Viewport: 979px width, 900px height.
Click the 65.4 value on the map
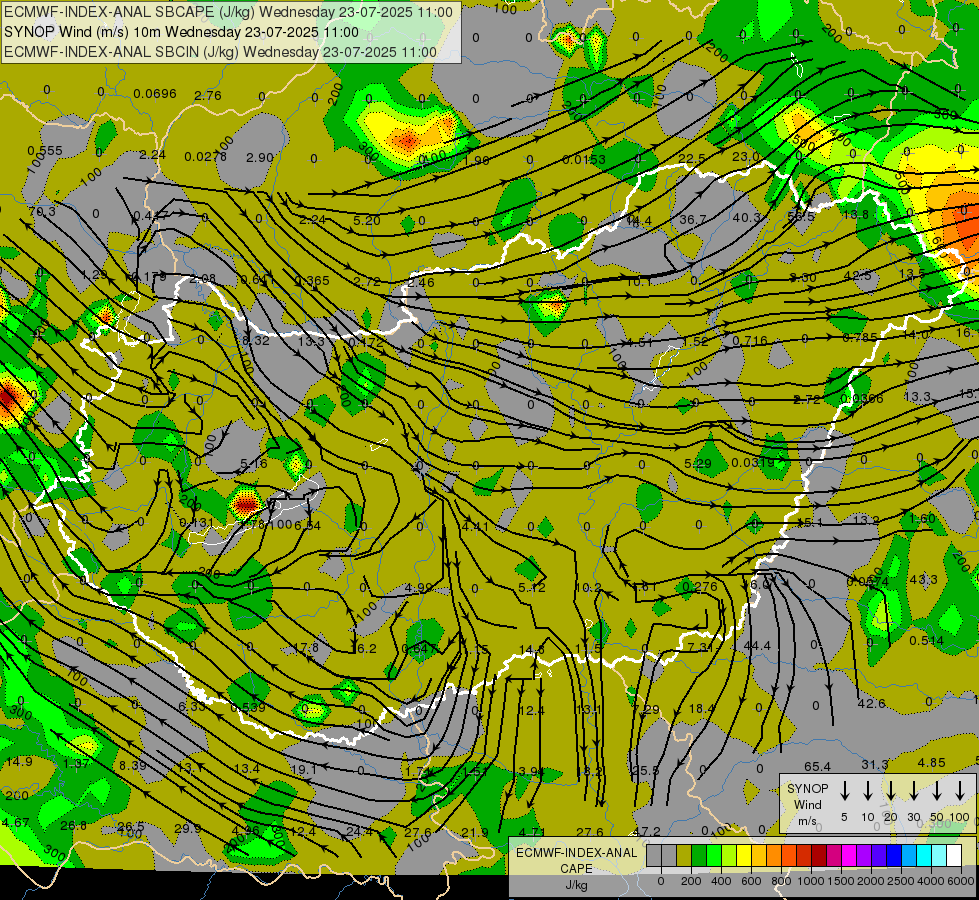(x=818, y=766)
